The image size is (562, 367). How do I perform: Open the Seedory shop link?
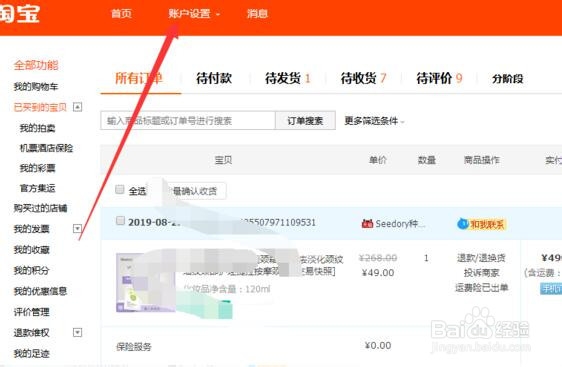400,224
